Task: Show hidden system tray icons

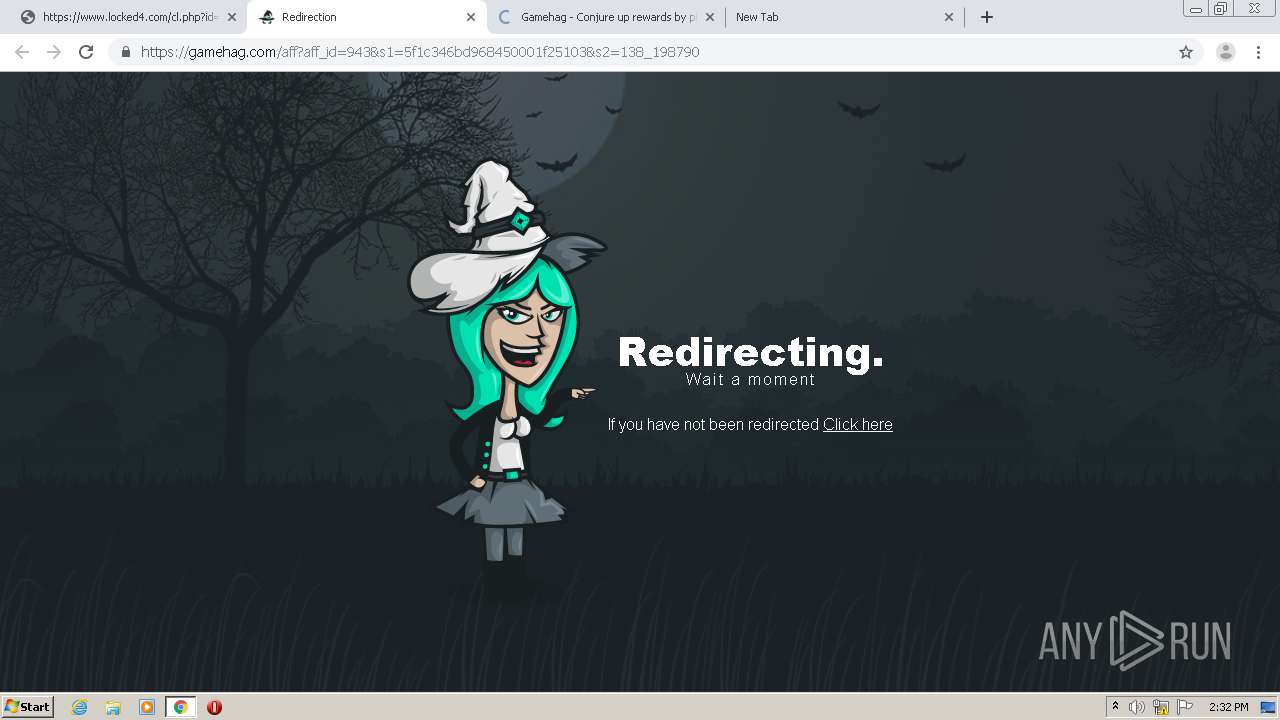Action: tap(1115, 707)
